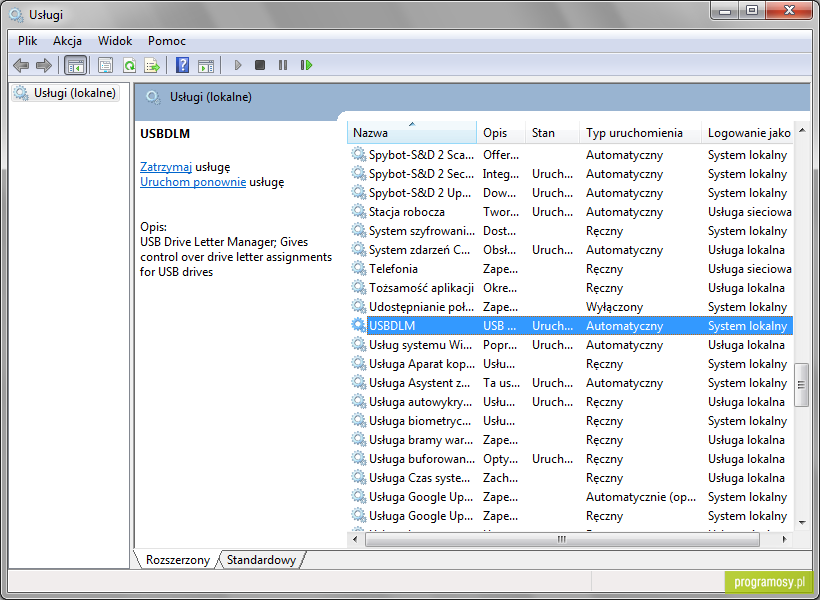This screenshot has height=600, width=820.
Task: Click the left arrow of the horizontal scrollbar
Action: 356,539
